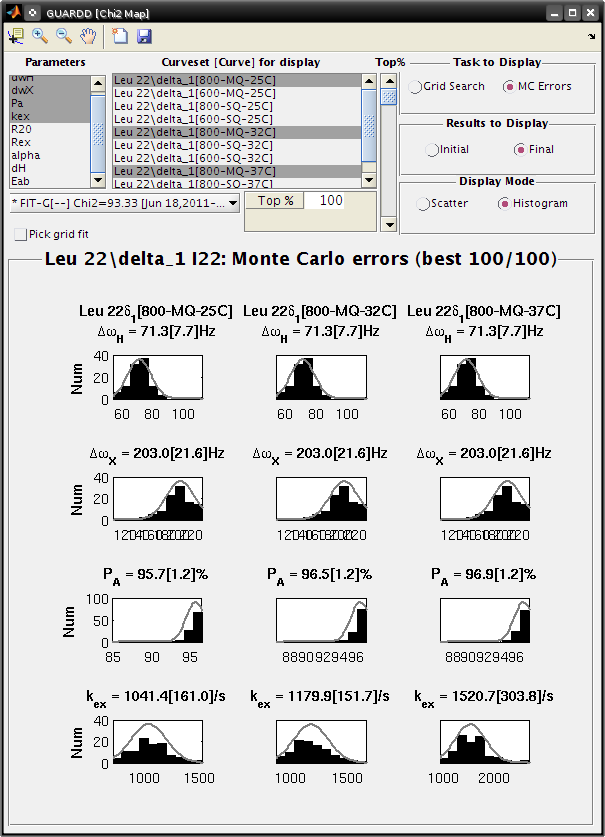The width and height of the screenshot is (605, 837).
Task: Click the Parameters list scrollbar thumb
Action: pyautogui.click(x=98, y=134)
